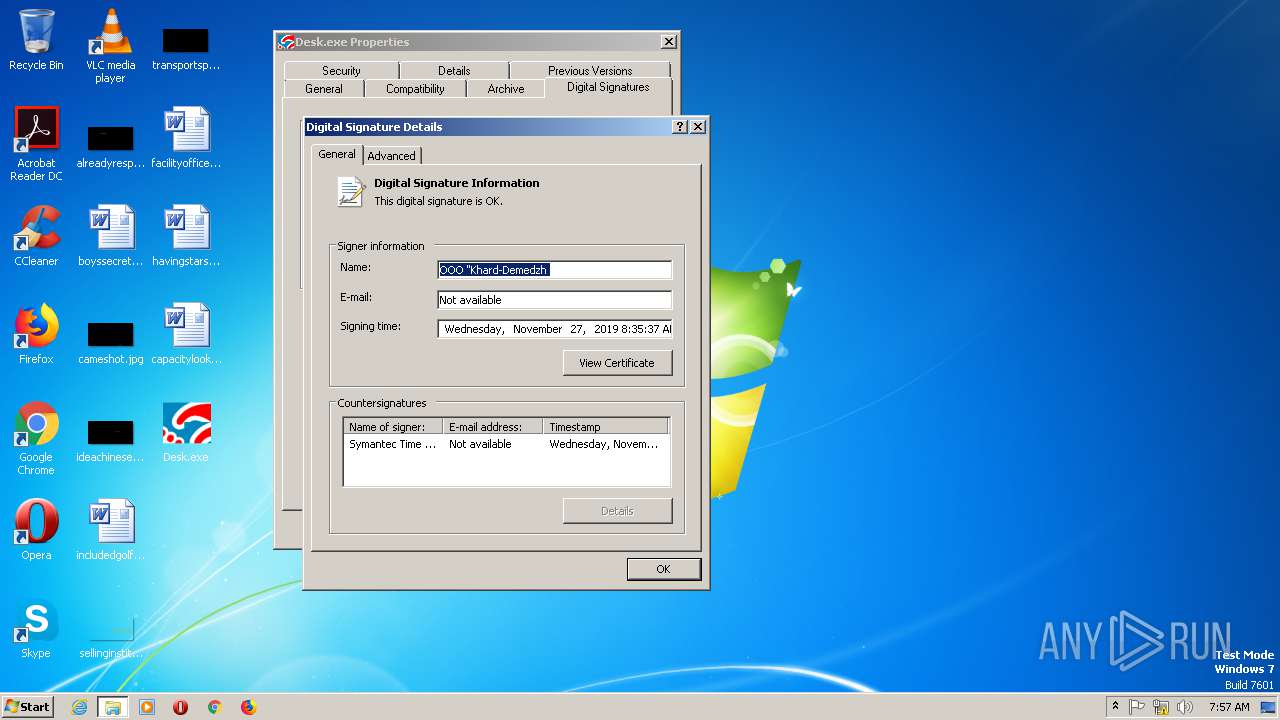This screenshot has width=1280, height=720.
Task: Click the E-mail address column header
Action: click(493, 427)
